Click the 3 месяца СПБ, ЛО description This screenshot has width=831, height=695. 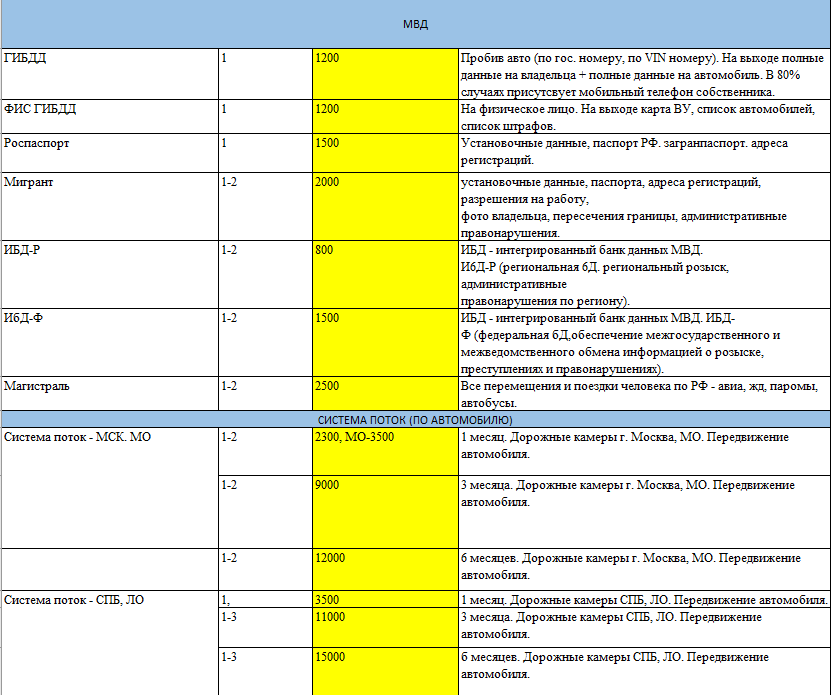[644, 627]
